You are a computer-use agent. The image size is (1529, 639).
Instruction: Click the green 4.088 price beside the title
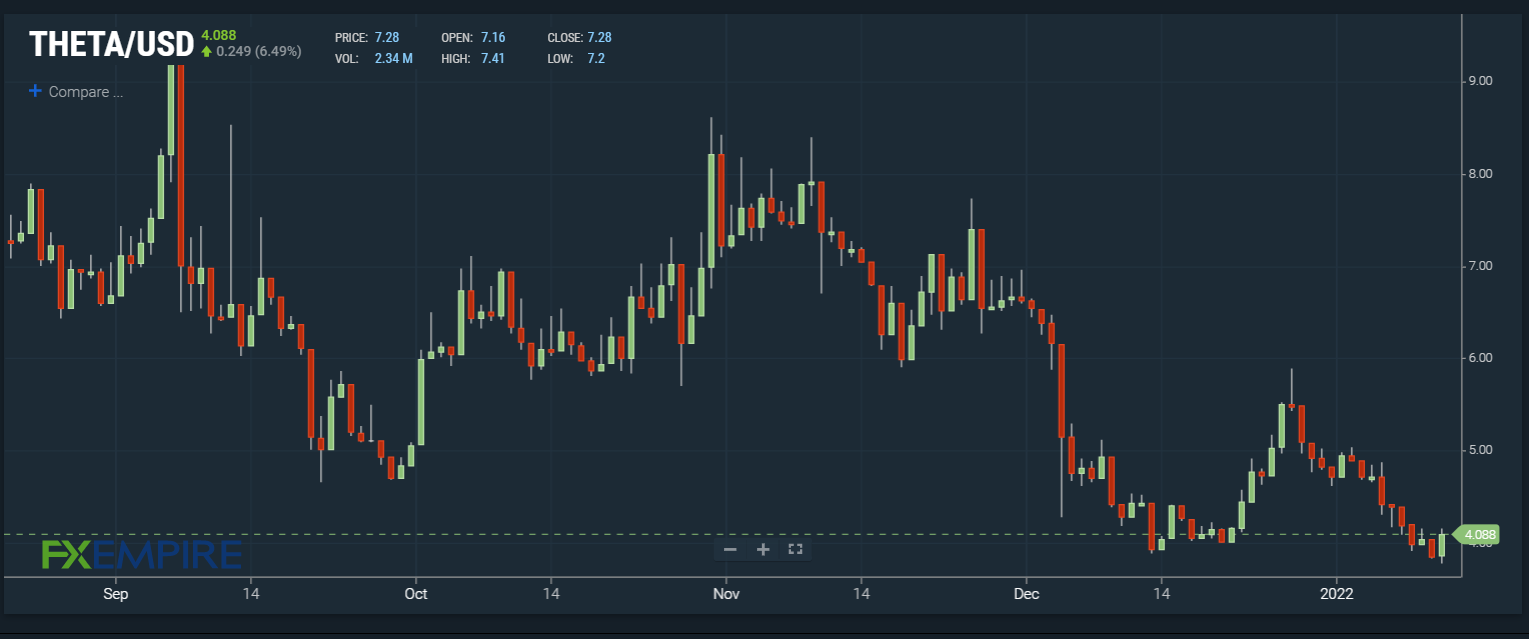click(218, 35)
